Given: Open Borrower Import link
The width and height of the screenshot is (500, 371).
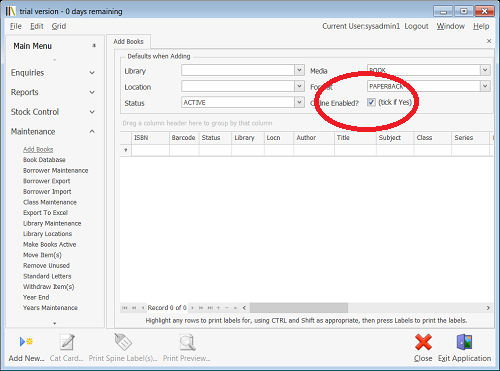Looking at the screenshot, I should pyautogui.click(x=47, y=192).
